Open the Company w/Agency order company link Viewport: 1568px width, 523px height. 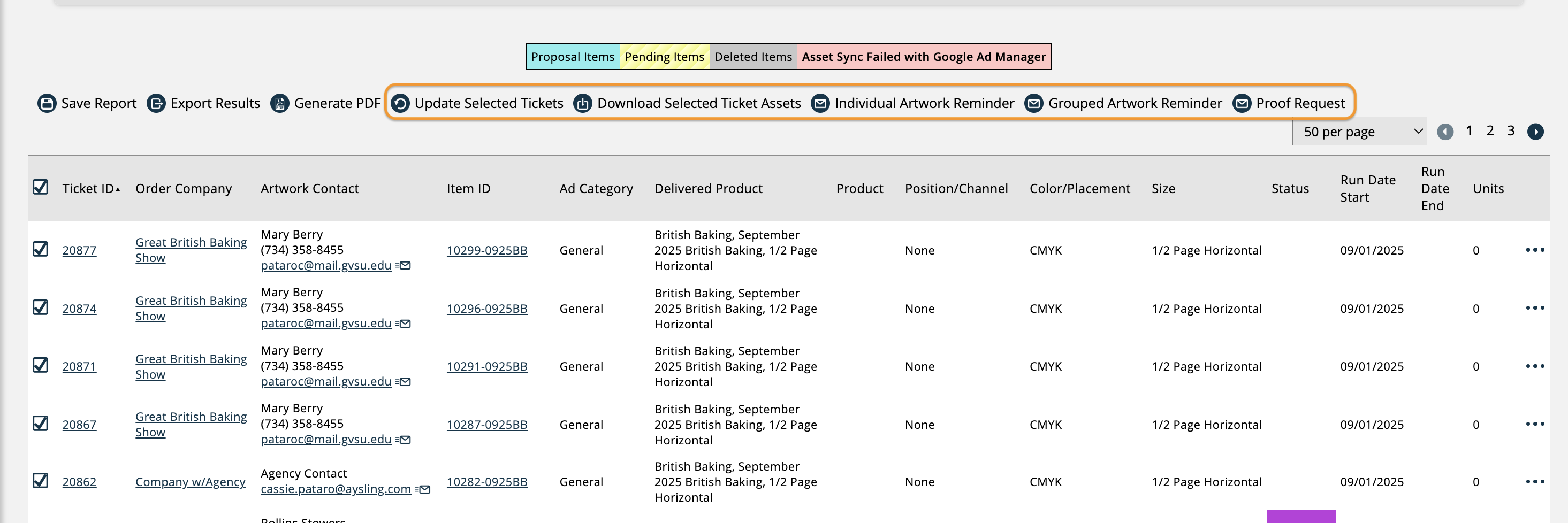point(190,482)
